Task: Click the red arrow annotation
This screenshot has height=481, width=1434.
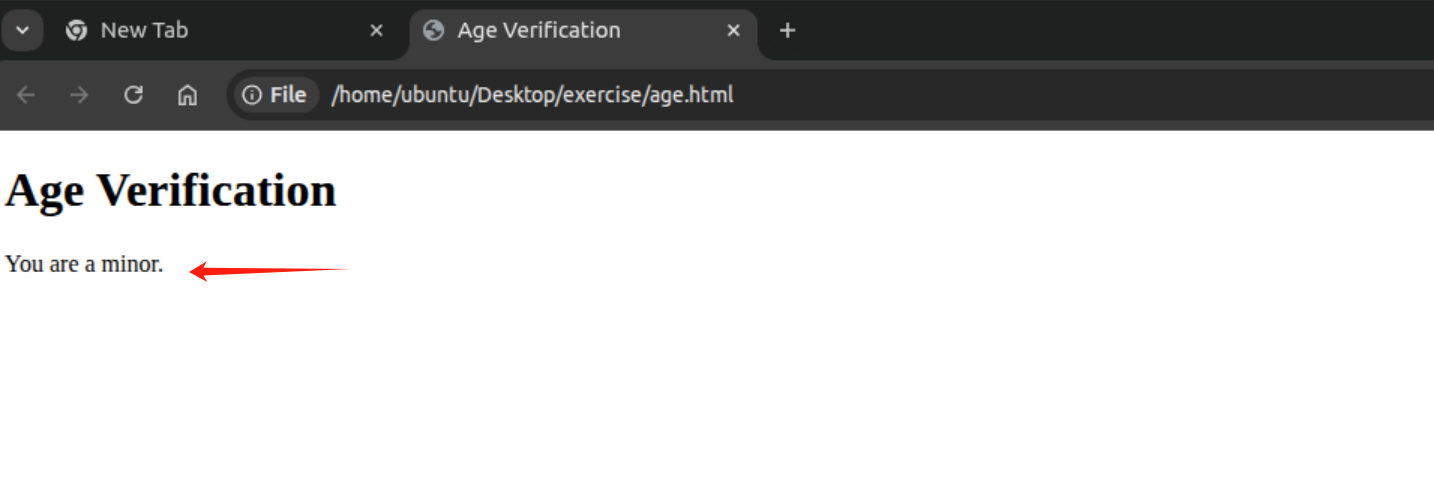Action: click(268, 270)
